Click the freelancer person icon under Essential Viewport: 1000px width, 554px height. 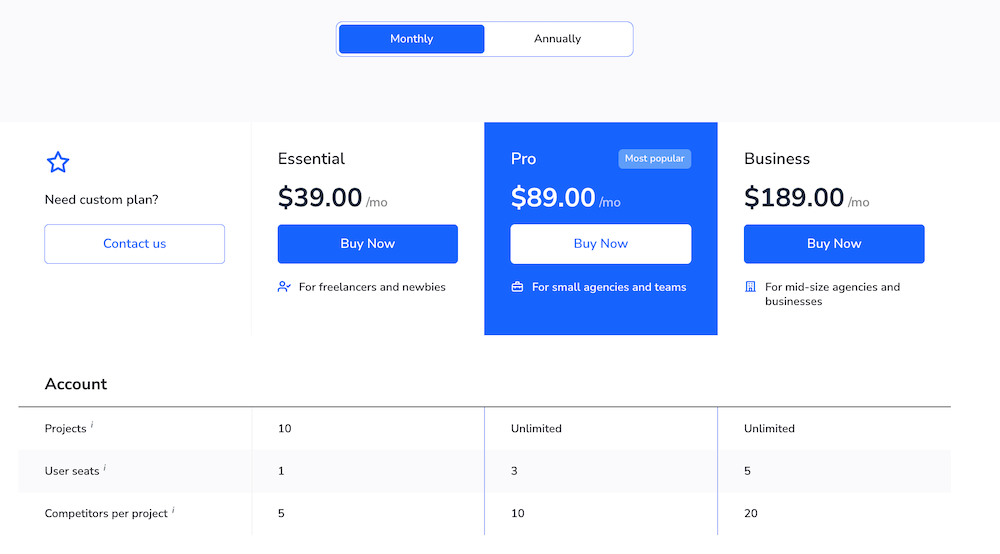(x=284, y=287)
